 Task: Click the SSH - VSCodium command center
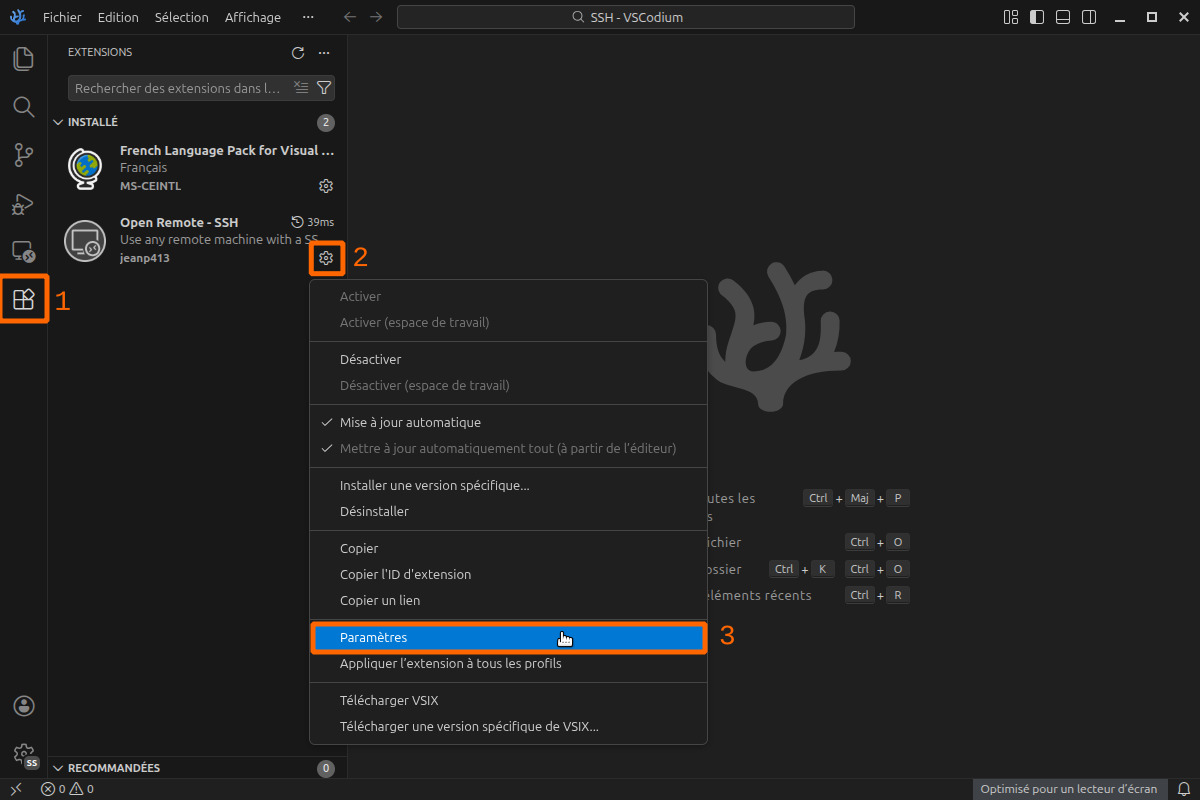pyautogui.click(x=626, y=17)
